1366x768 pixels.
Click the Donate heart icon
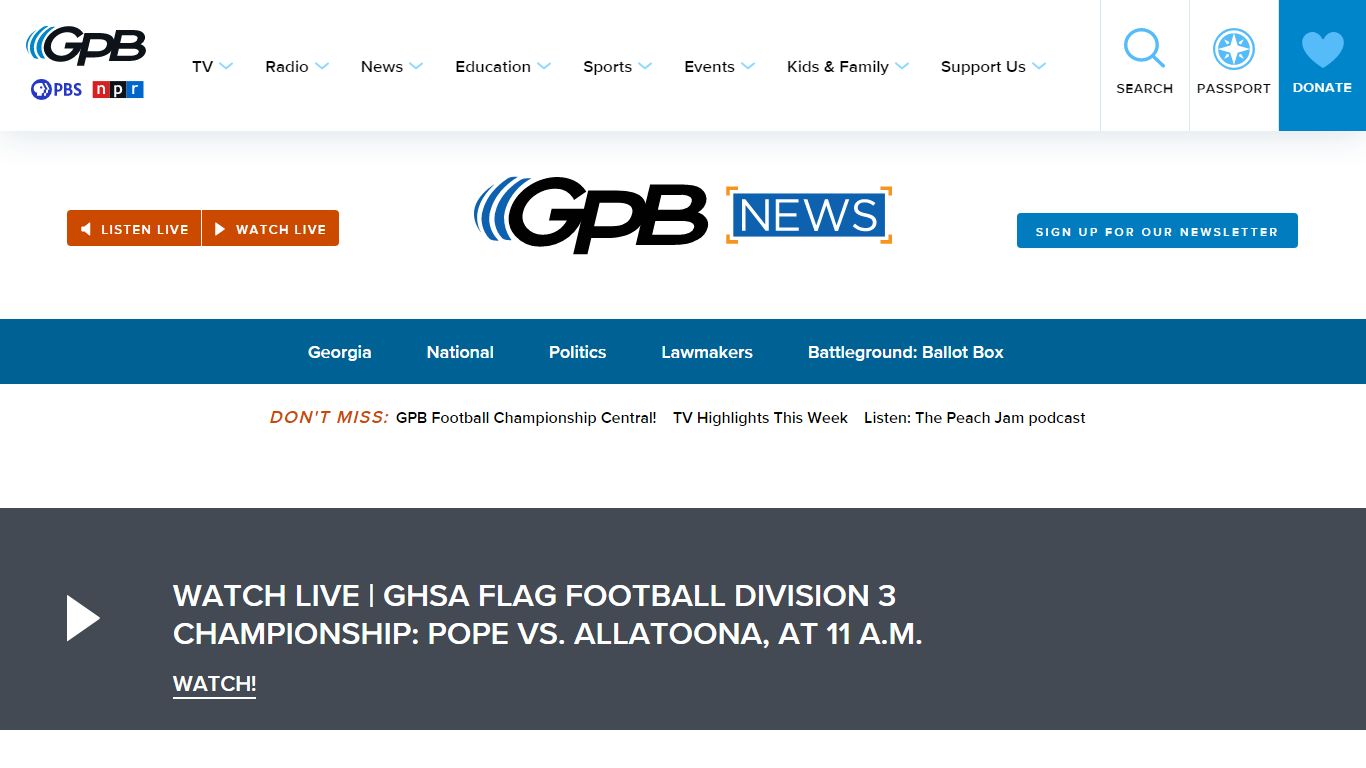(1322, 50)
